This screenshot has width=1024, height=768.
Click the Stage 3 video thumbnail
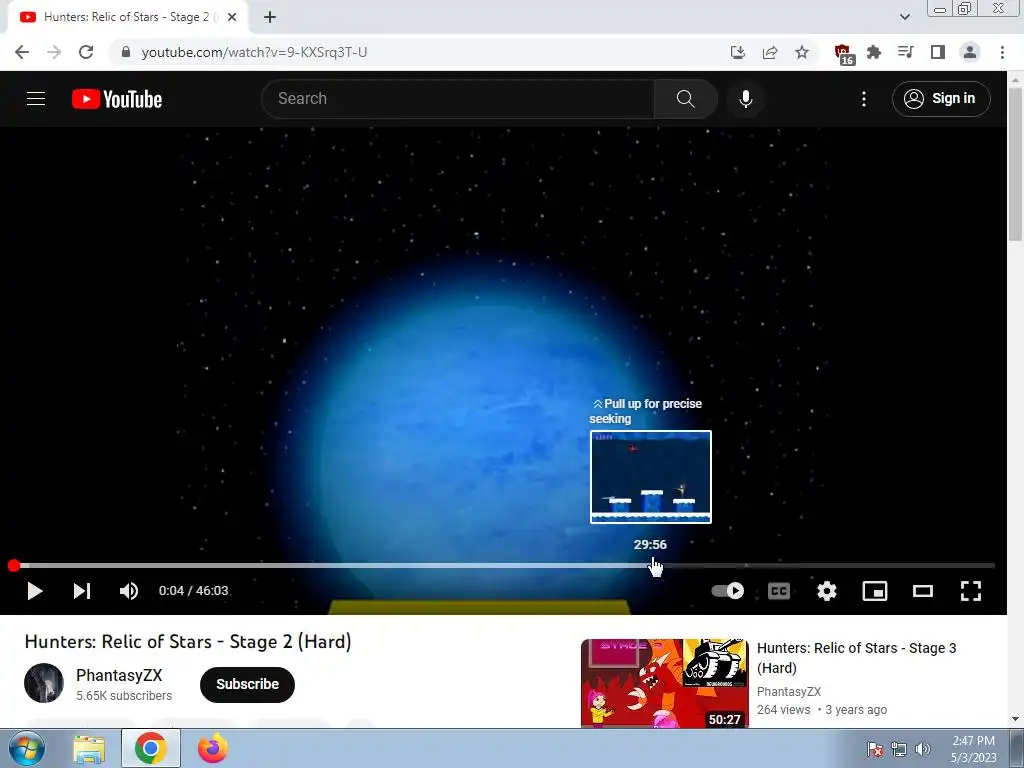click(665, 684)
